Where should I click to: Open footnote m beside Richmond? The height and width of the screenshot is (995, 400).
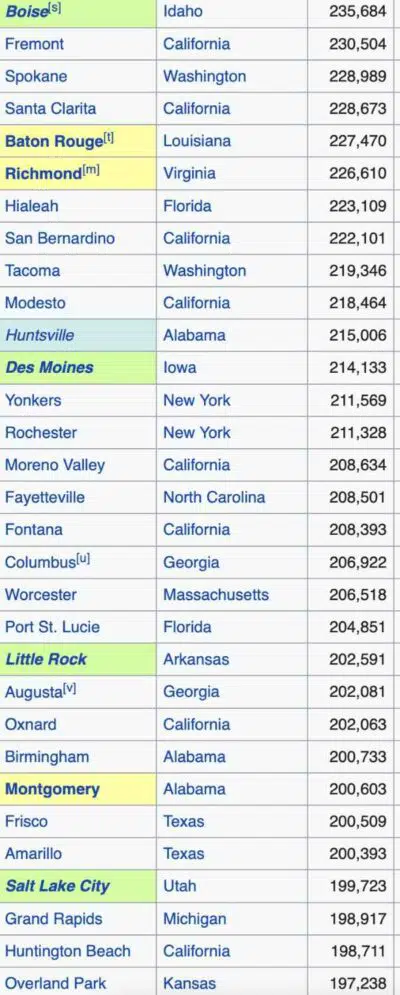click(91, 171)
